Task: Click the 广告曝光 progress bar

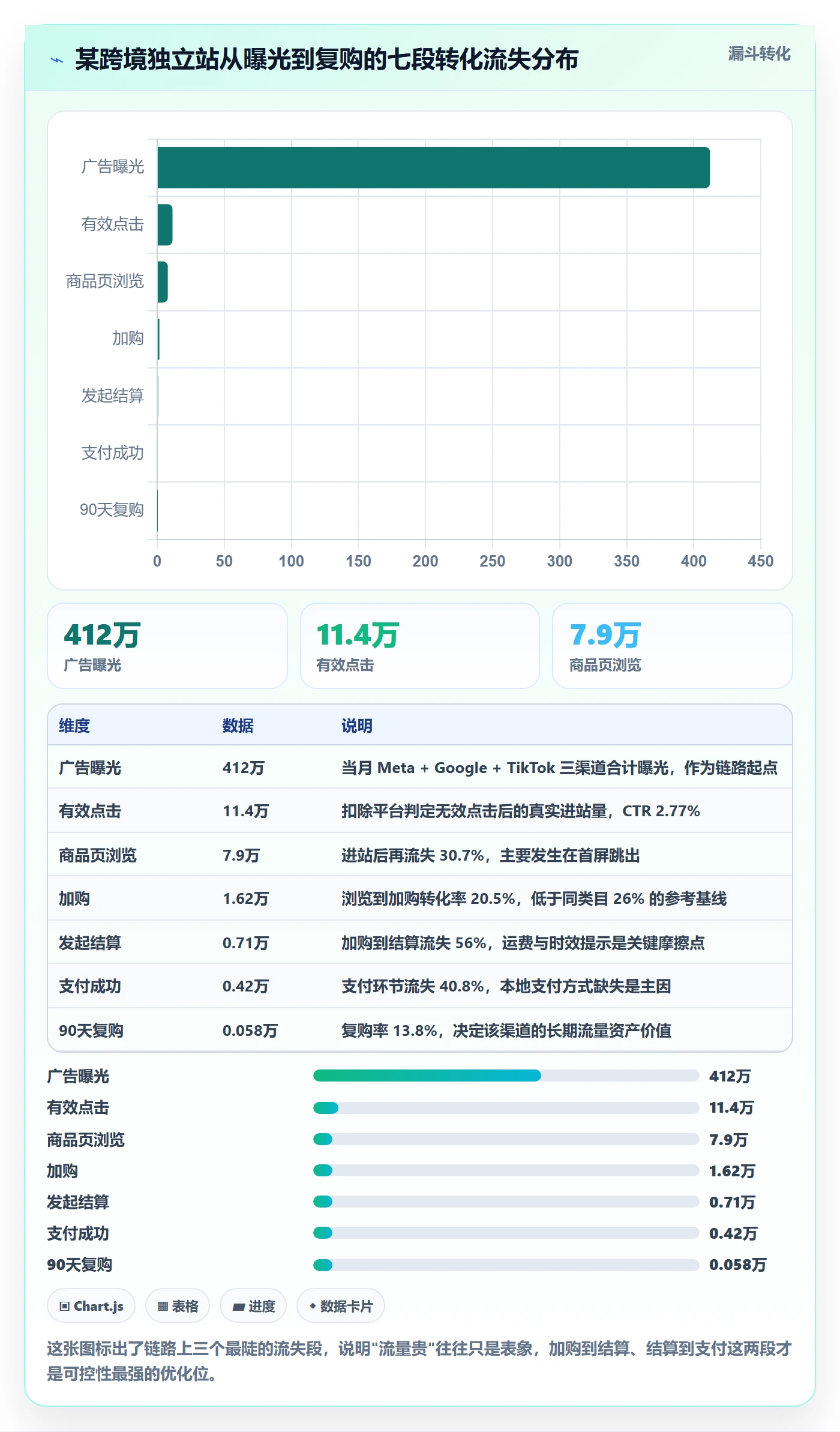Action: [x=506, y=1076]
